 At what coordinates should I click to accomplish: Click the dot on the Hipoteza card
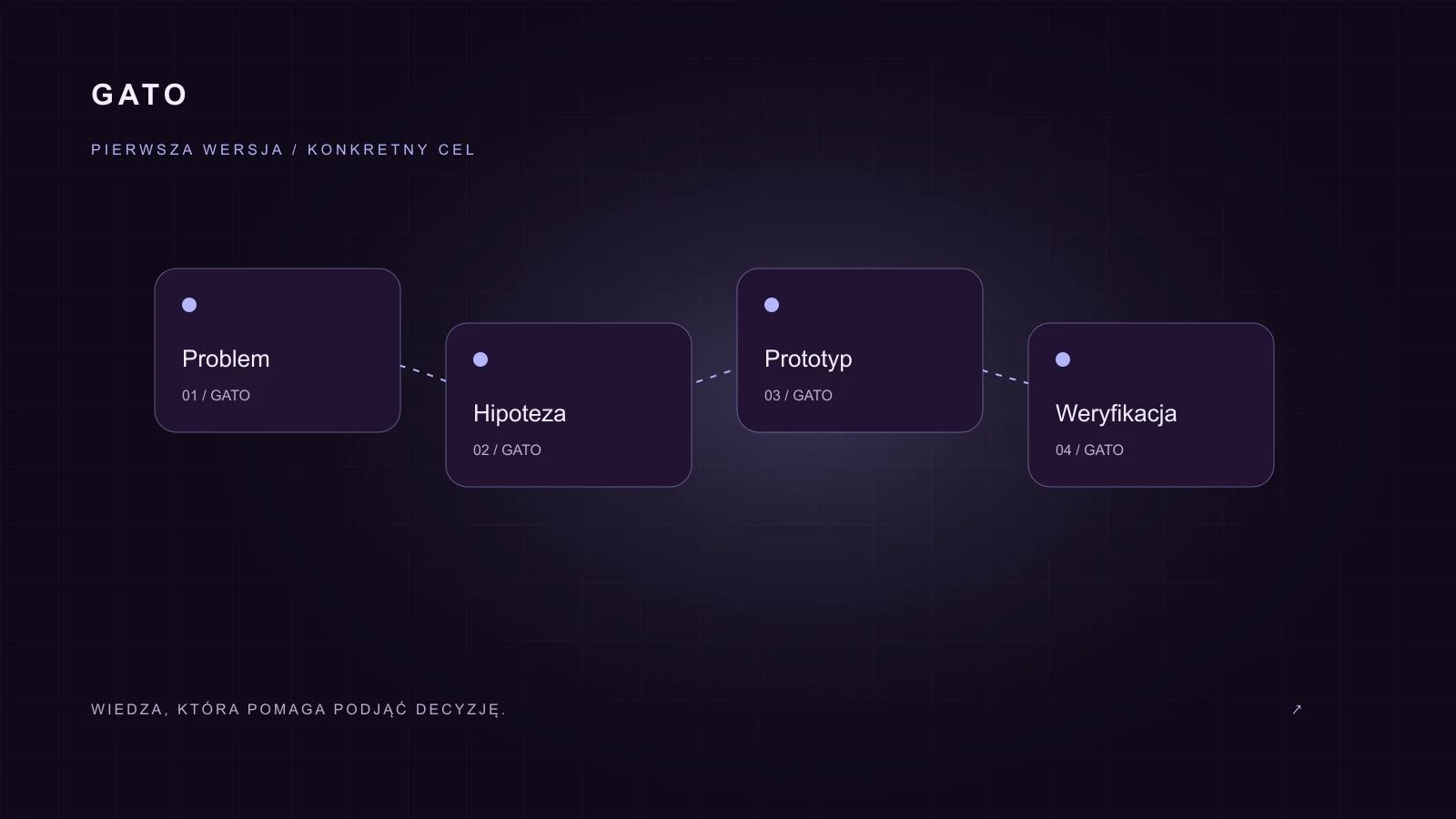(480, 359)
